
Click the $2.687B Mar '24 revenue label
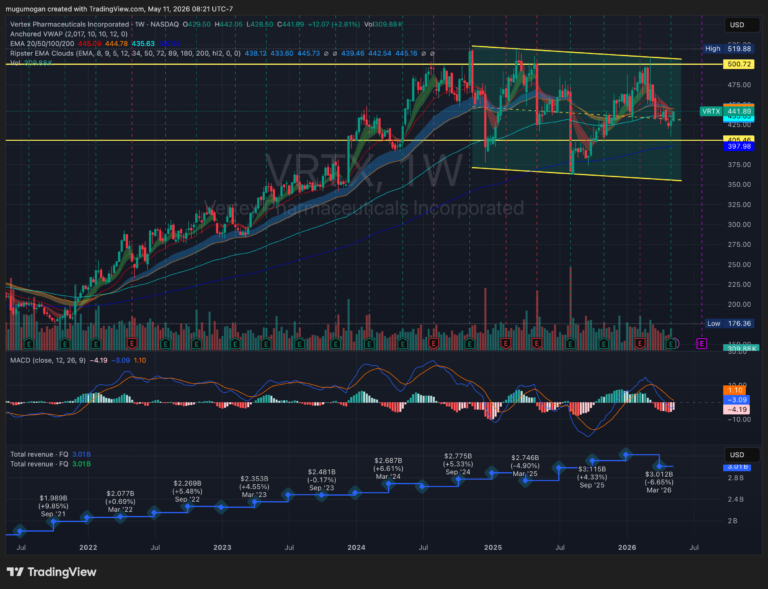388,469
